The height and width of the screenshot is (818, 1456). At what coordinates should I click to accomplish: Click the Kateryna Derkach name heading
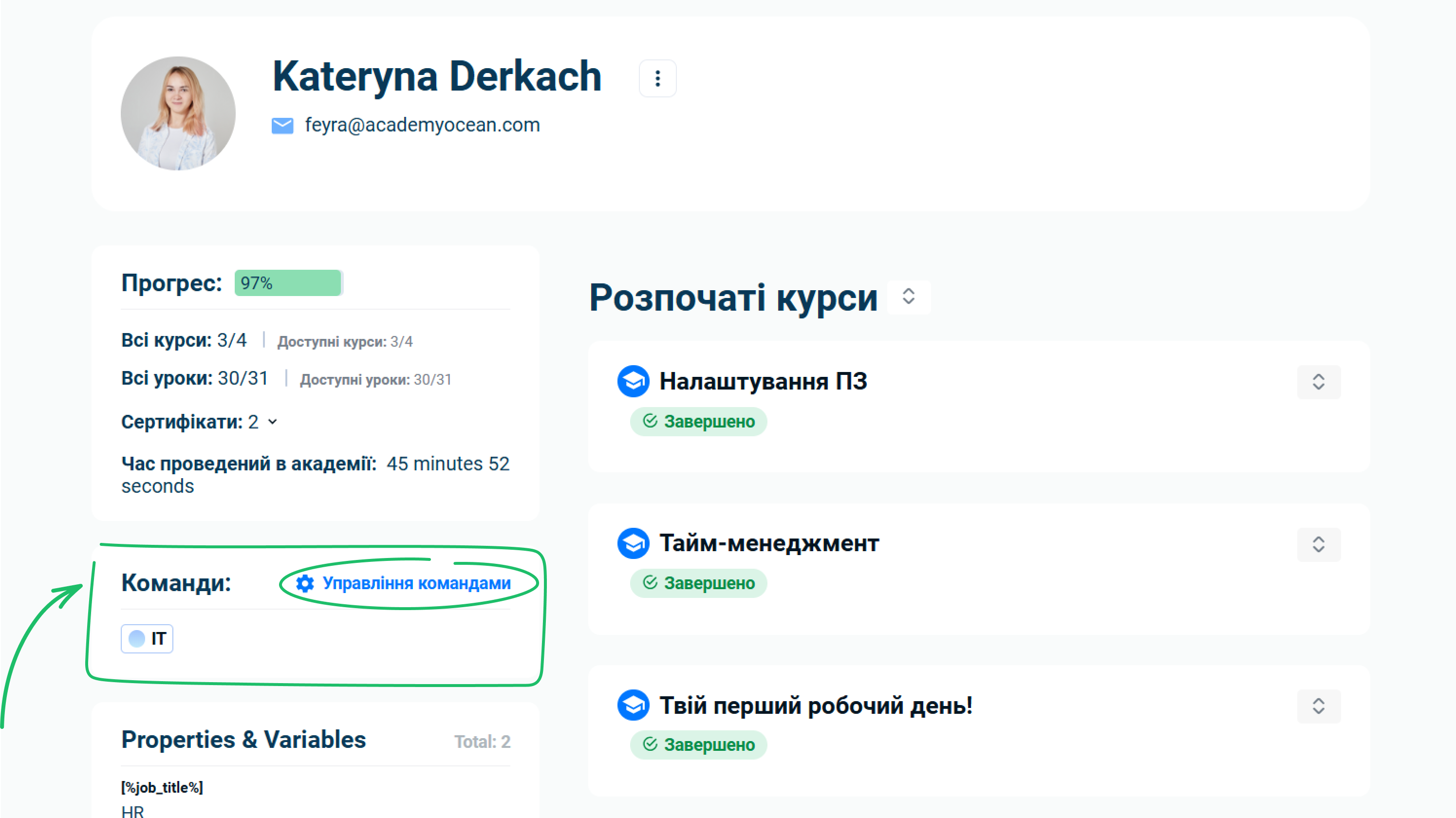(436, 76)
